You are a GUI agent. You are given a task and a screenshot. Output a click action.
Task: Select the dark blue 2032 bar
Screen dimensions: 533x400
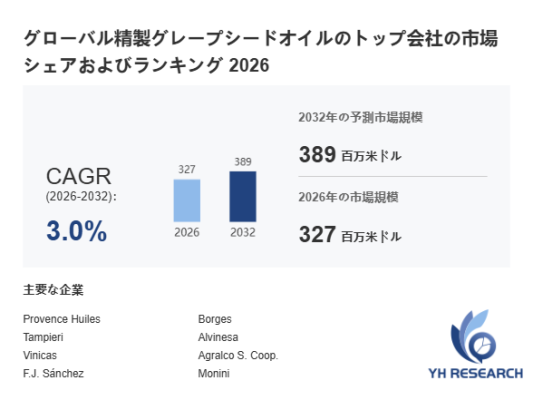(243, 196)
